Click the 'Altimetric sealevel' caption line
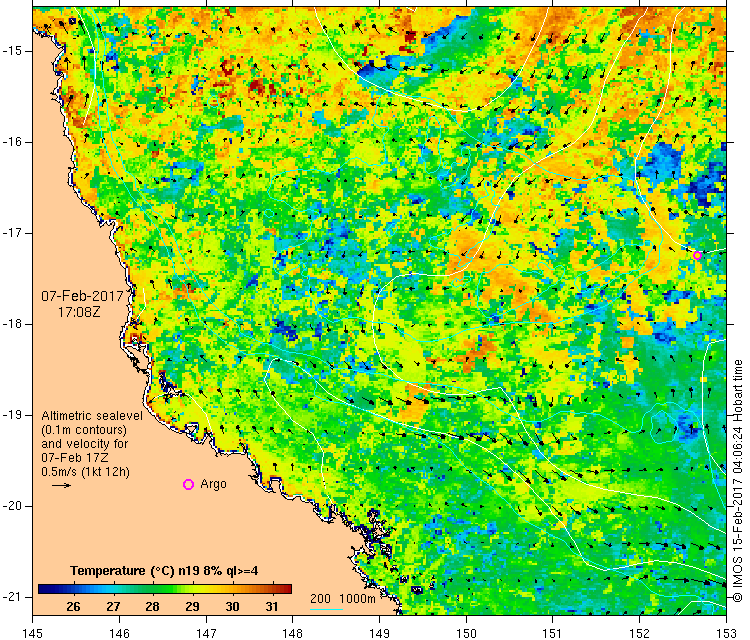750x640 pixels. (92, 416)
